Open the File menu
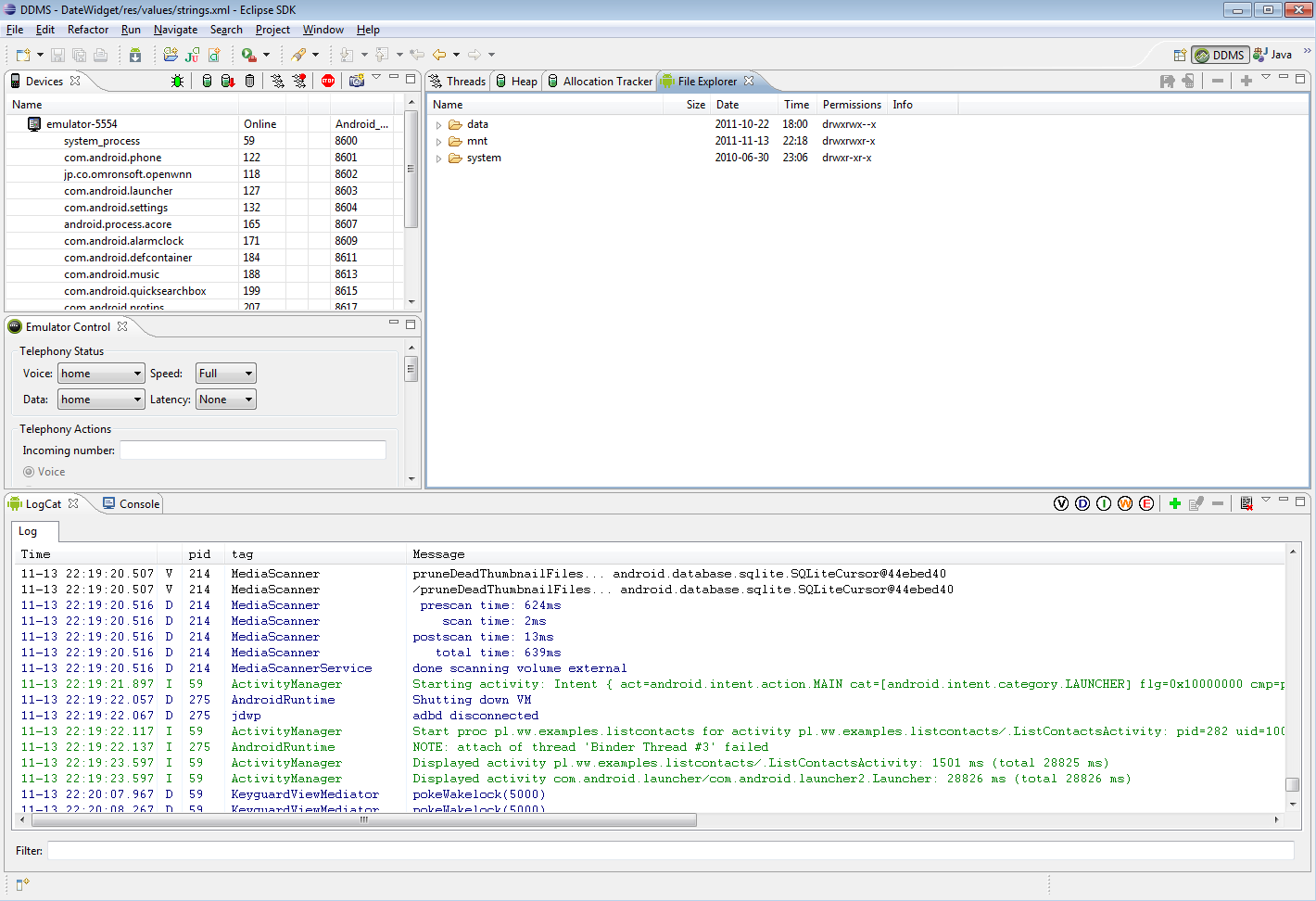 click(15, 30)
